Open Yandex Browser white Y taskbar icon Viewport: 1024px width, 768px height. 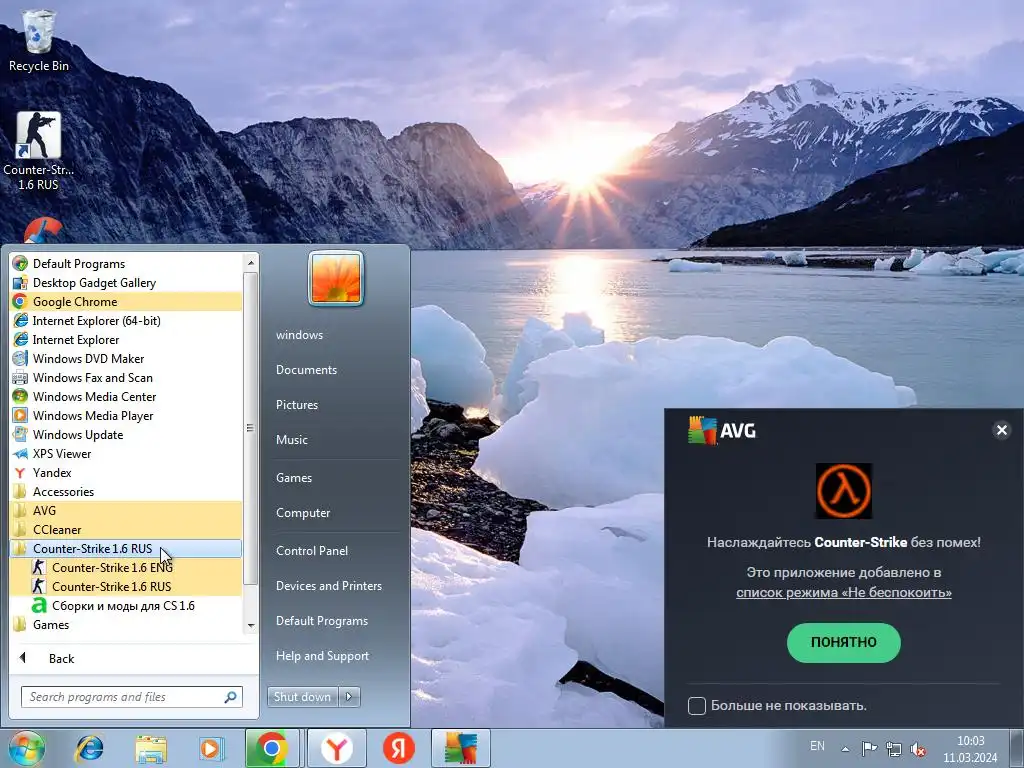[x=336, y=748]
